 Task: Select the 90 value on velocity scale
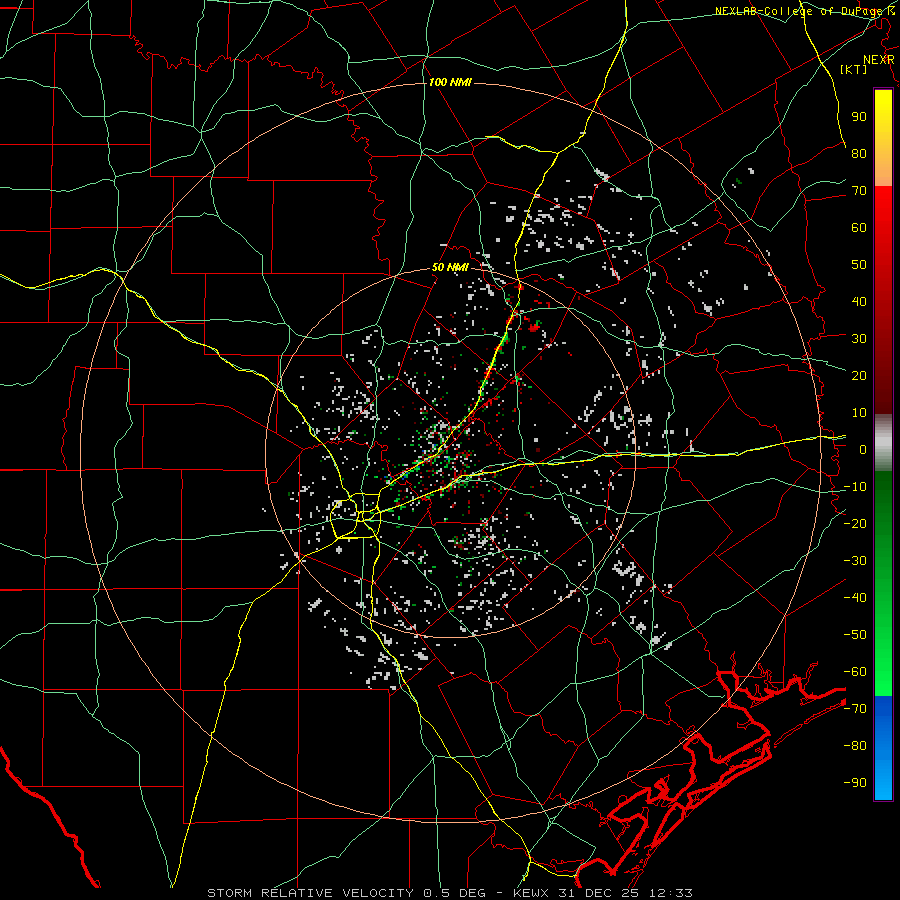(x=859, y=117)
